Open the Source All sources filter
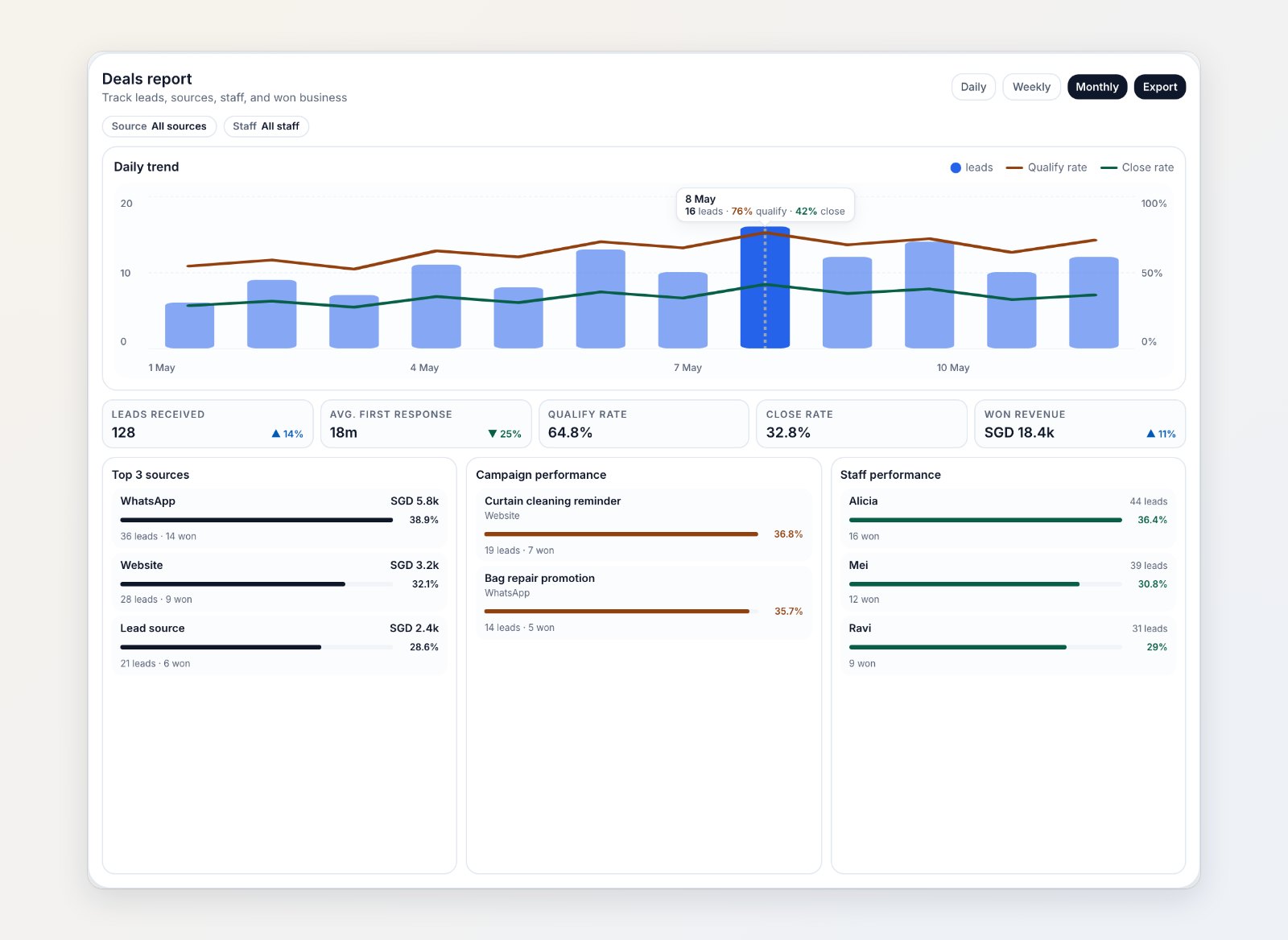The height and width of the screenshot is (940, 1288). point(159,126)
